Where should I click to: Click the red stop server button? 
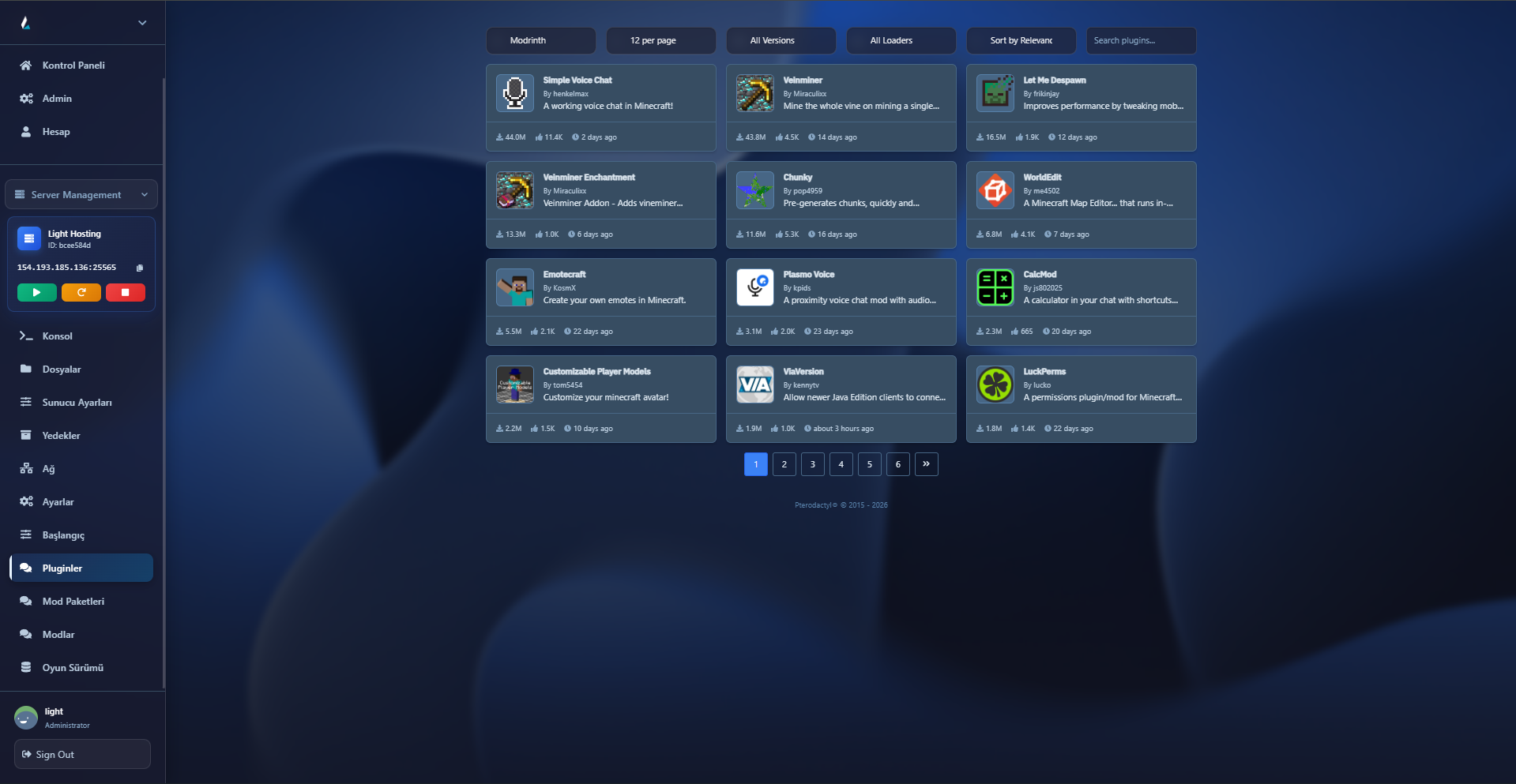[125, 292]
